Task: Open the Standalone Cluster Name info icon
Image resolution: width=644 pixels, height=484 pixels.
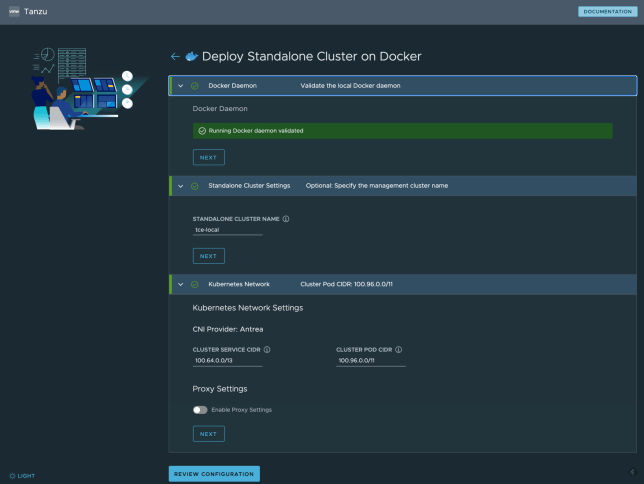Action: tap(286, 219)
